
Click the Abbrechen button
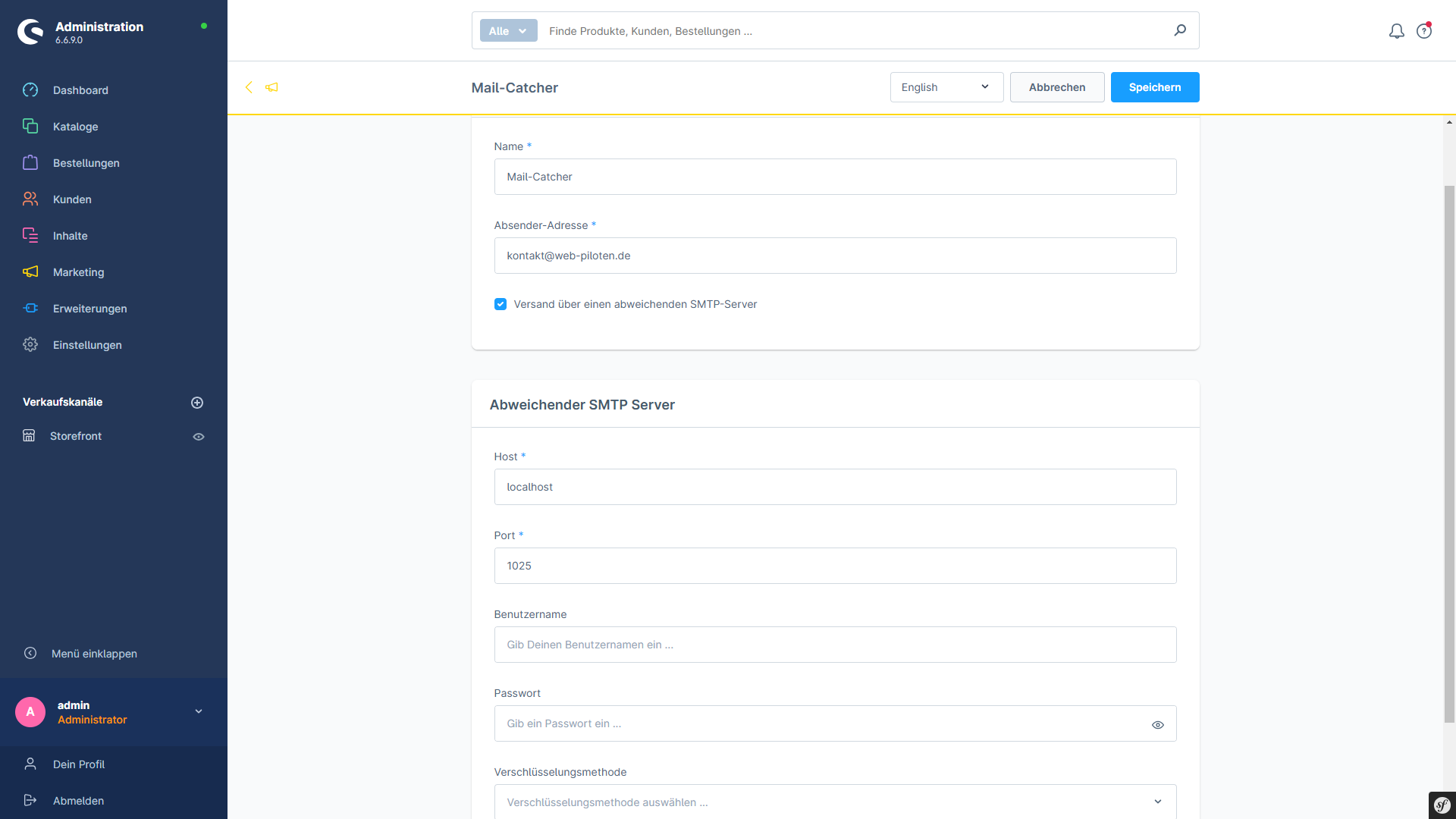[1056, 87]
